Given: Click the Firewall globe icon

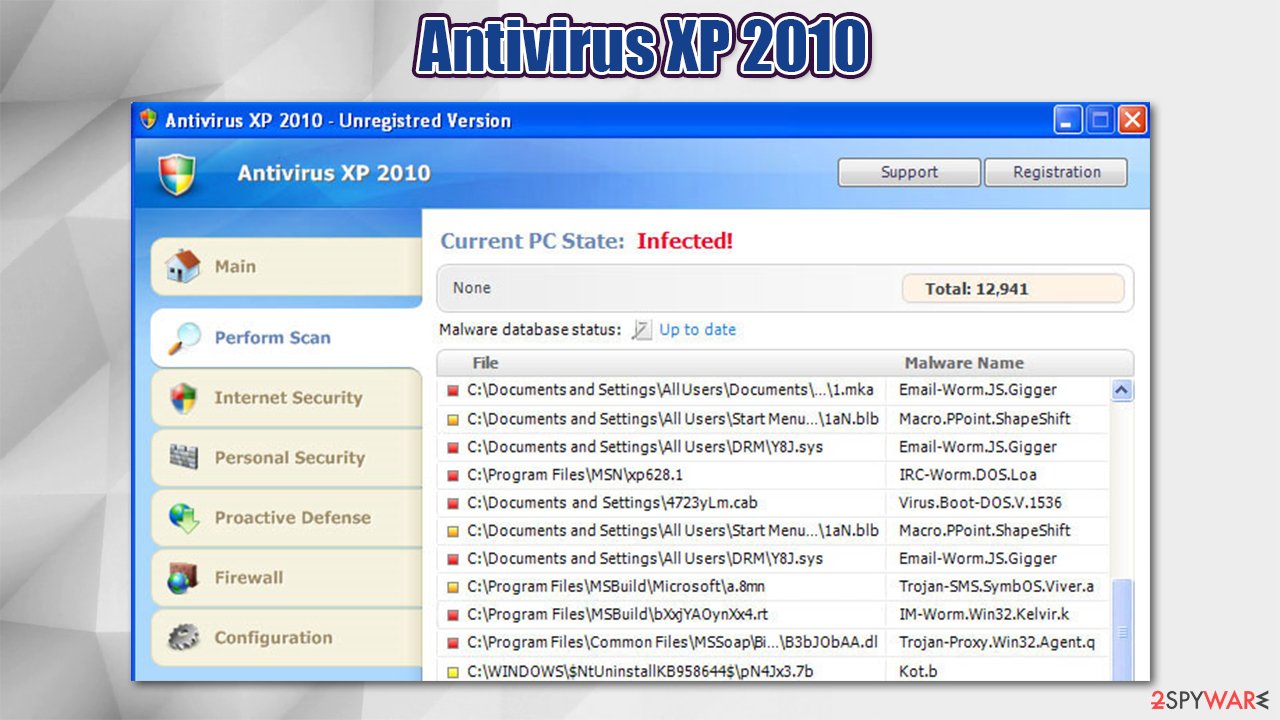Looking at the screenshot, I should point(183,578).
